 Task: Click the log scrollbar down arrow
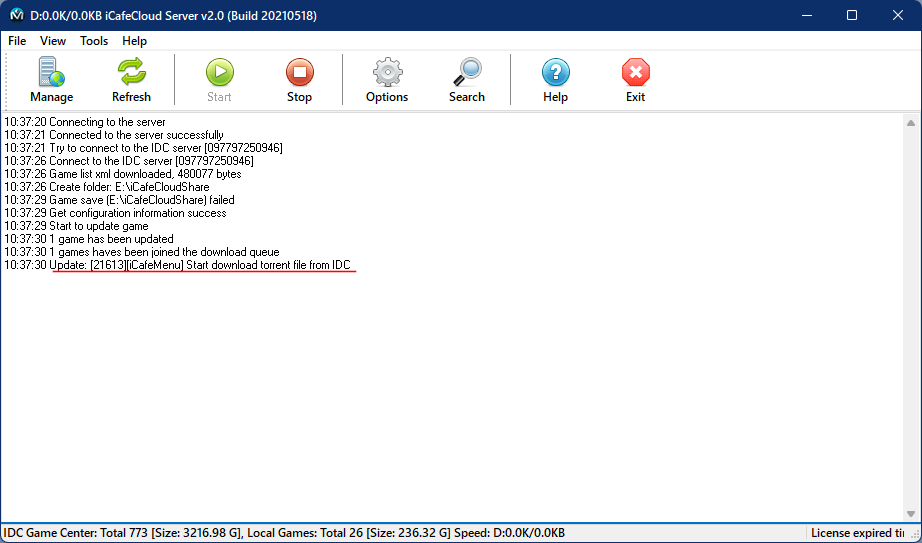911,513
